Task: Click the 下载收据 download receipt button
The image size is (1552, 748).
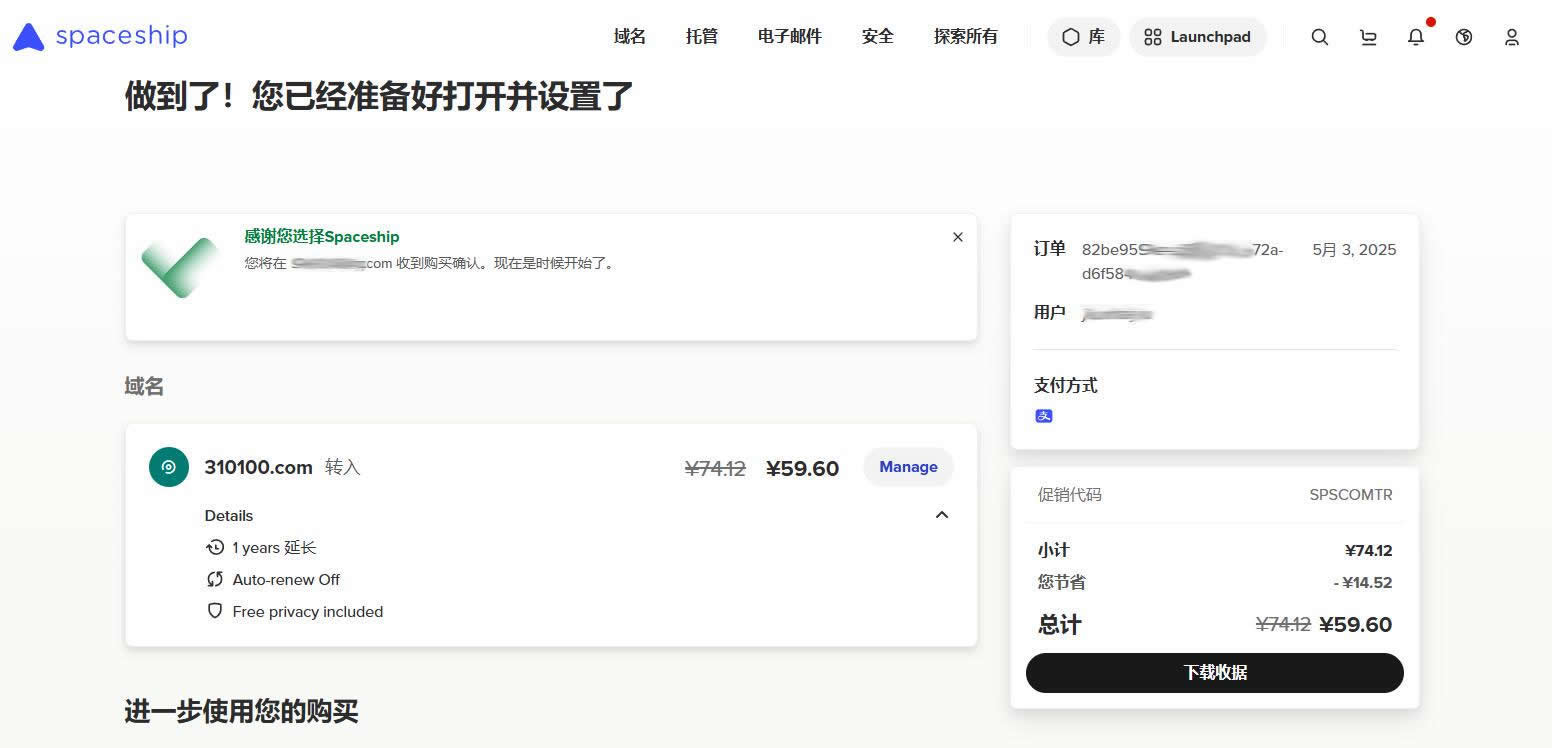Action: [1215, 673]
